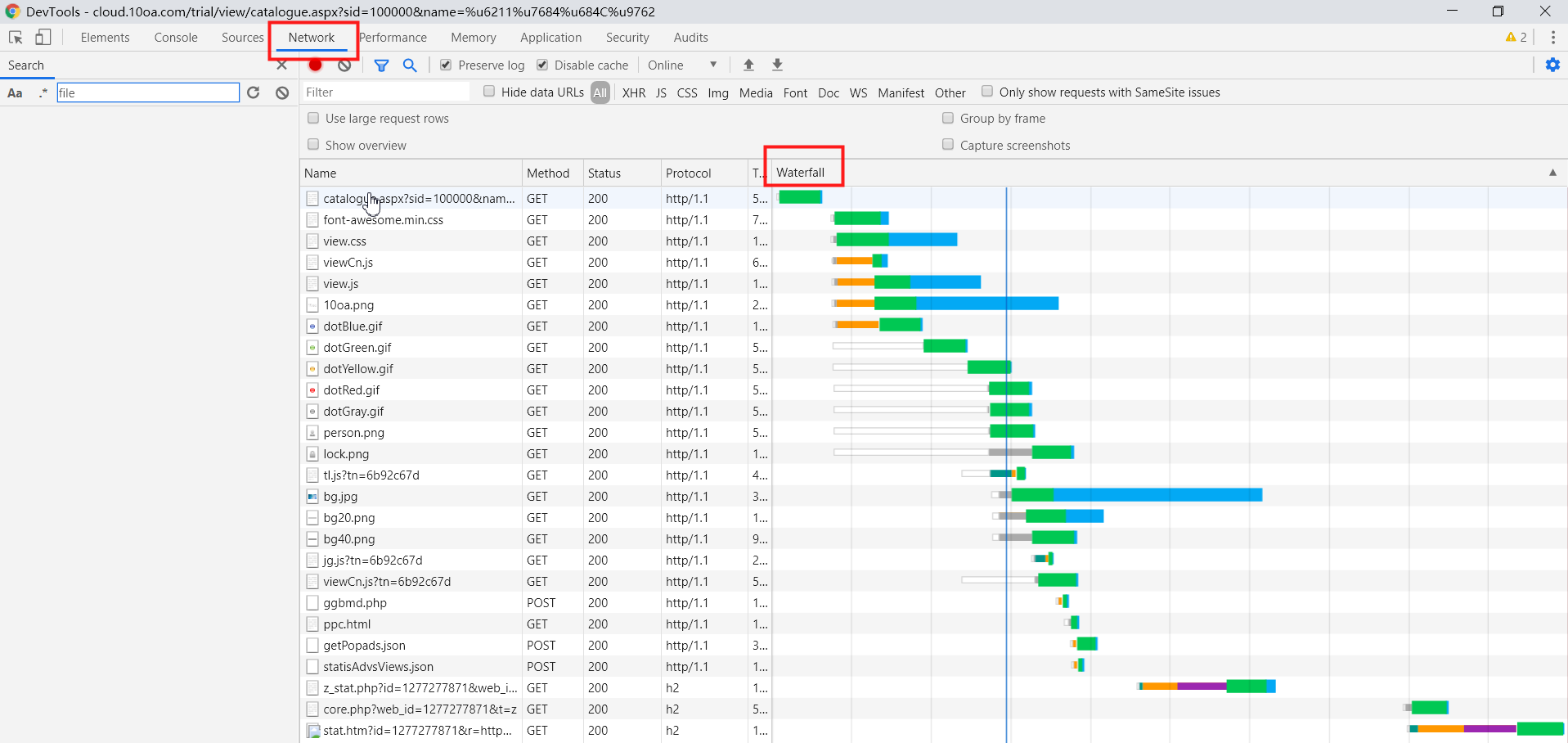
Task: Switch to the Sources tab
Action: click(x=242, y=38)
